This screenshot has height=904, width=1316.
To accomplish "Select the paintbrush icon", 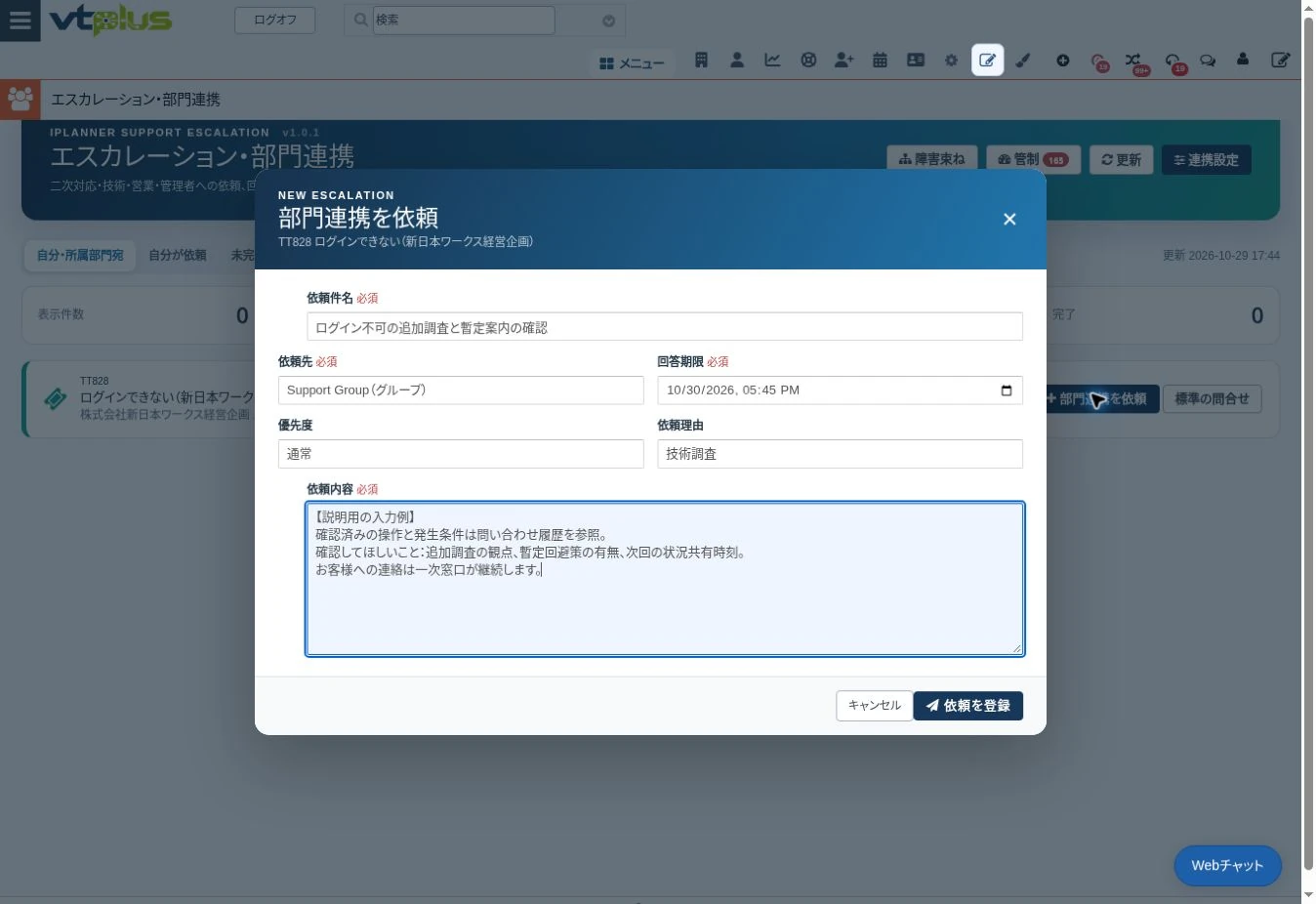I will (1023, 61).
